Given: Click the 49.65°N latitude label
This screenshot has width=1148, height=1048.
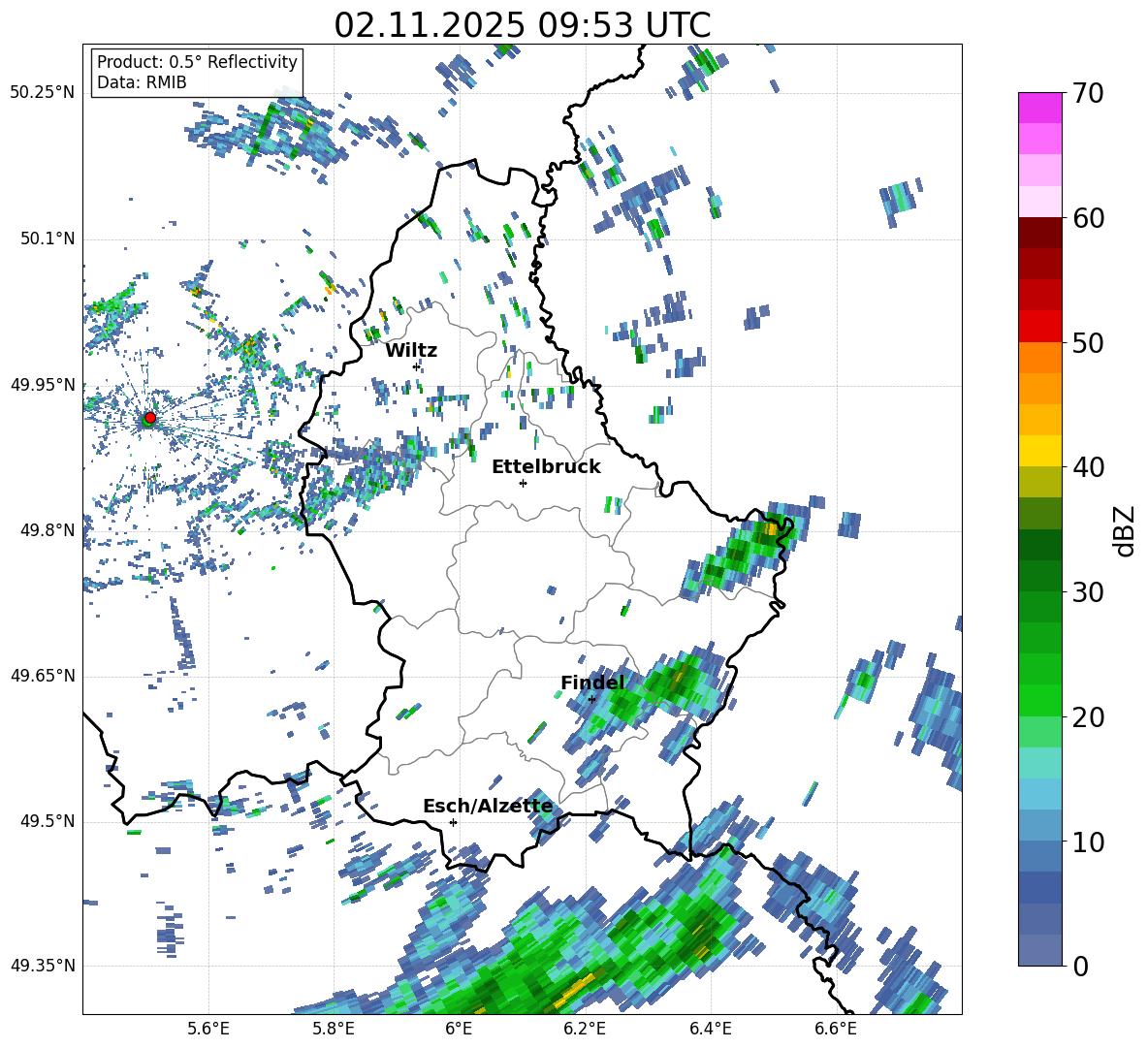Looking at the screenshot, I should pyautogui.click(x=43, y=675).
